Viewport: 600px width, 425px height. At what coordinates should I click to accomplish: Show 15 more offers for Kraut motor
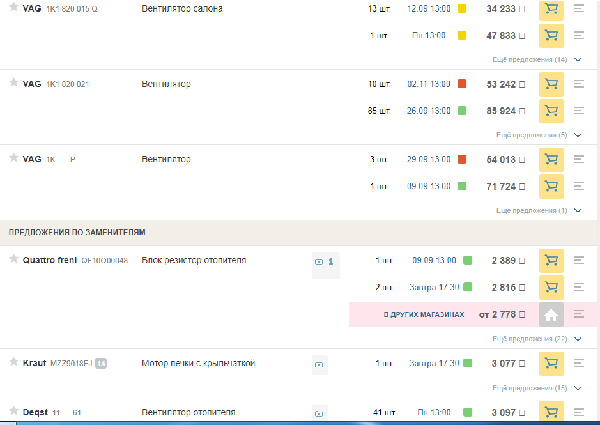tap(531, 388)
